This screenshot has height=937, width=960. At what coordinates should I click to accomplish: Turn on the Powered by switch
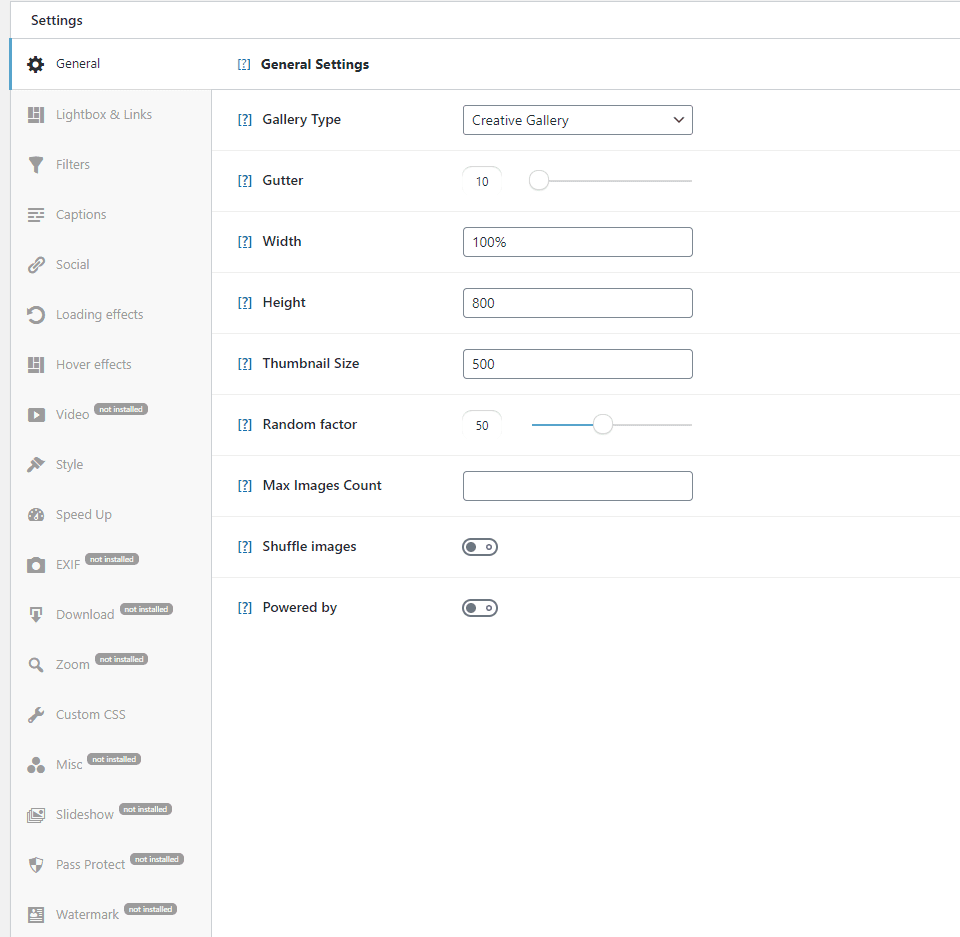coord(480,608)
